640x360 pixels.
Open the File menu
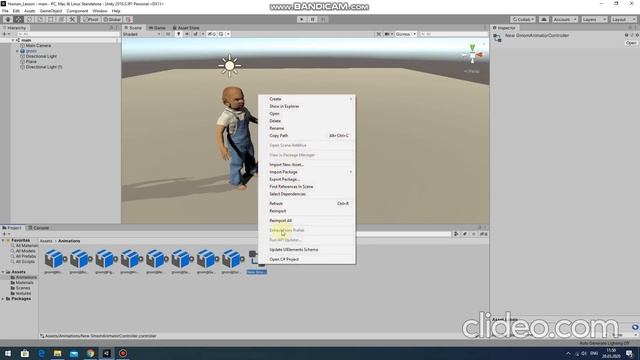5,11
